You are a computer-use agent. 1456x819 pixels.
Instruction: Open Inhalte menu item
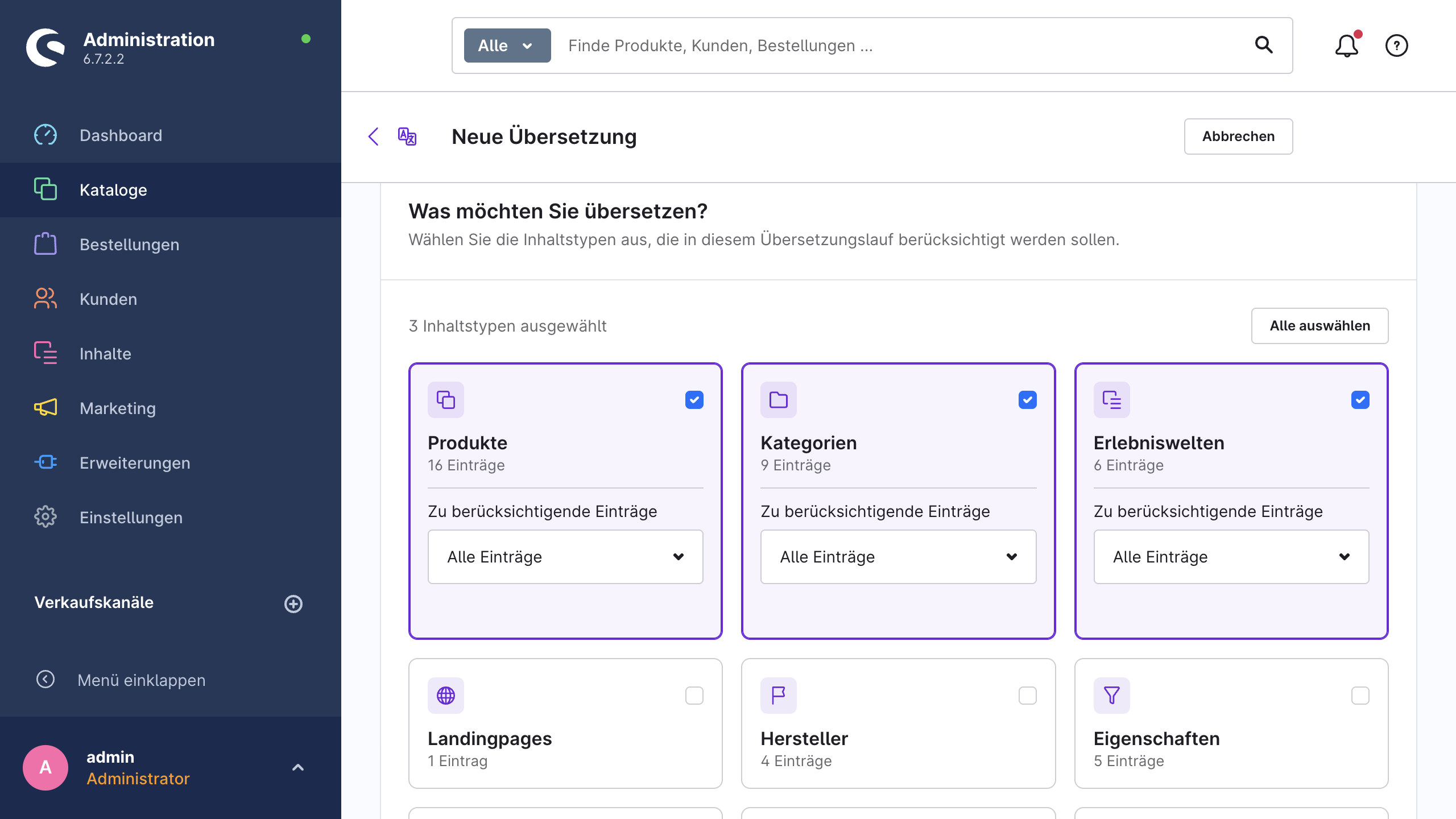pos(171,354)
